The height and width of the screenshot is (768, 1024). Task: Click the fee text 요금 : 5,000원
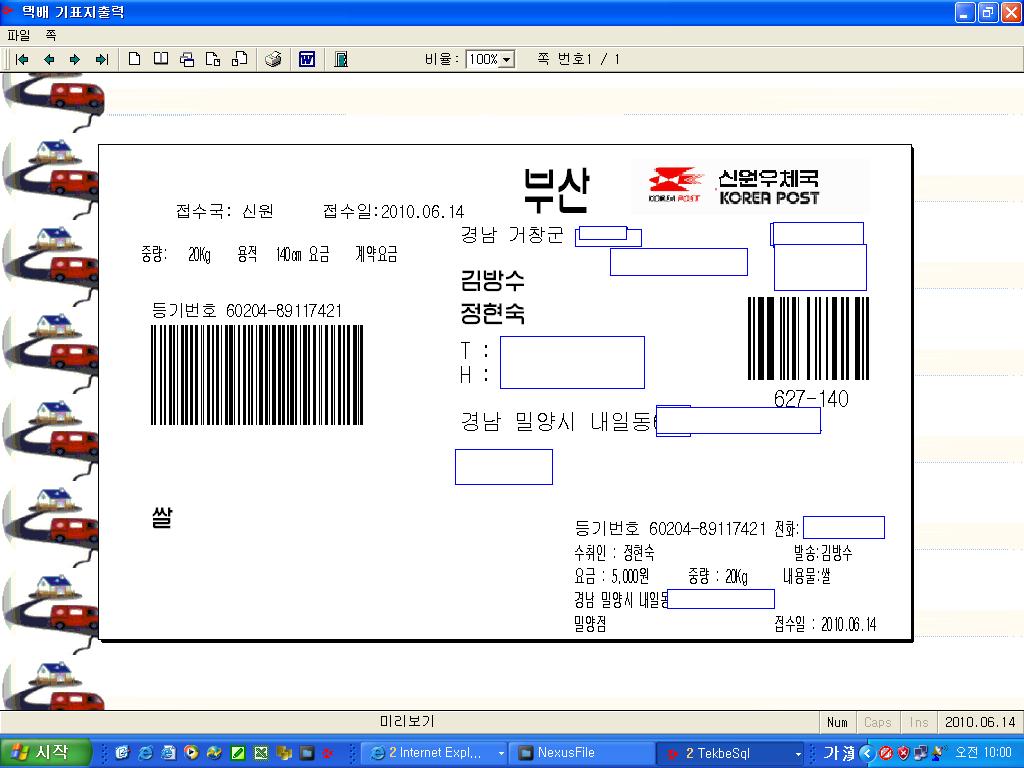(611, 576)
